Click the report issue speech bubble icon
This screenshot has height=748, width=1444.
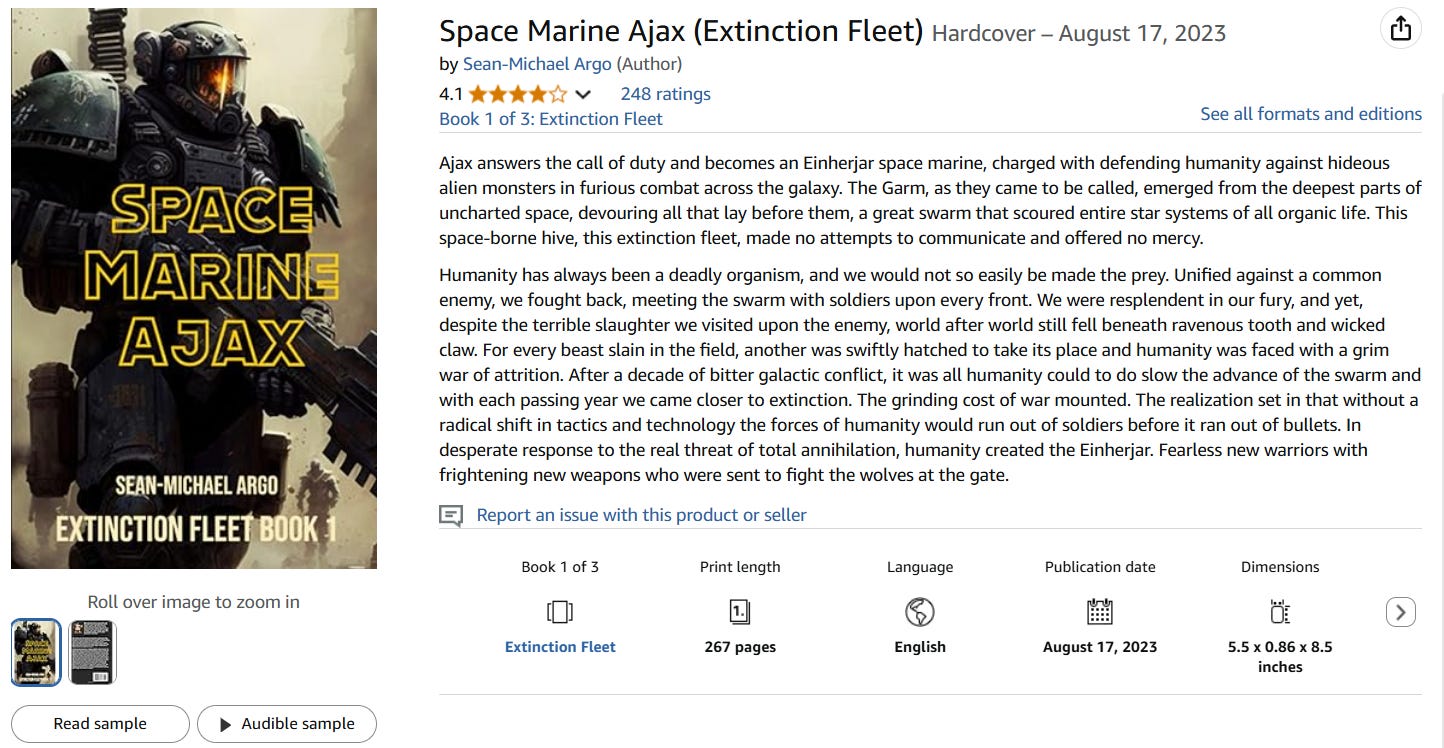coord(451,516)
